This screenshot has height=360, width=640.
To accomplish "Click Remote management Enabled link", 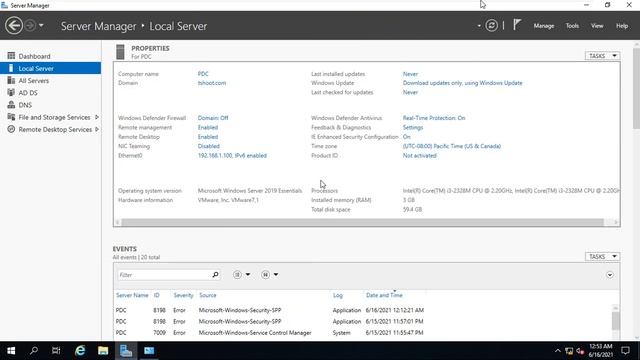I will [x=208, y=127].
